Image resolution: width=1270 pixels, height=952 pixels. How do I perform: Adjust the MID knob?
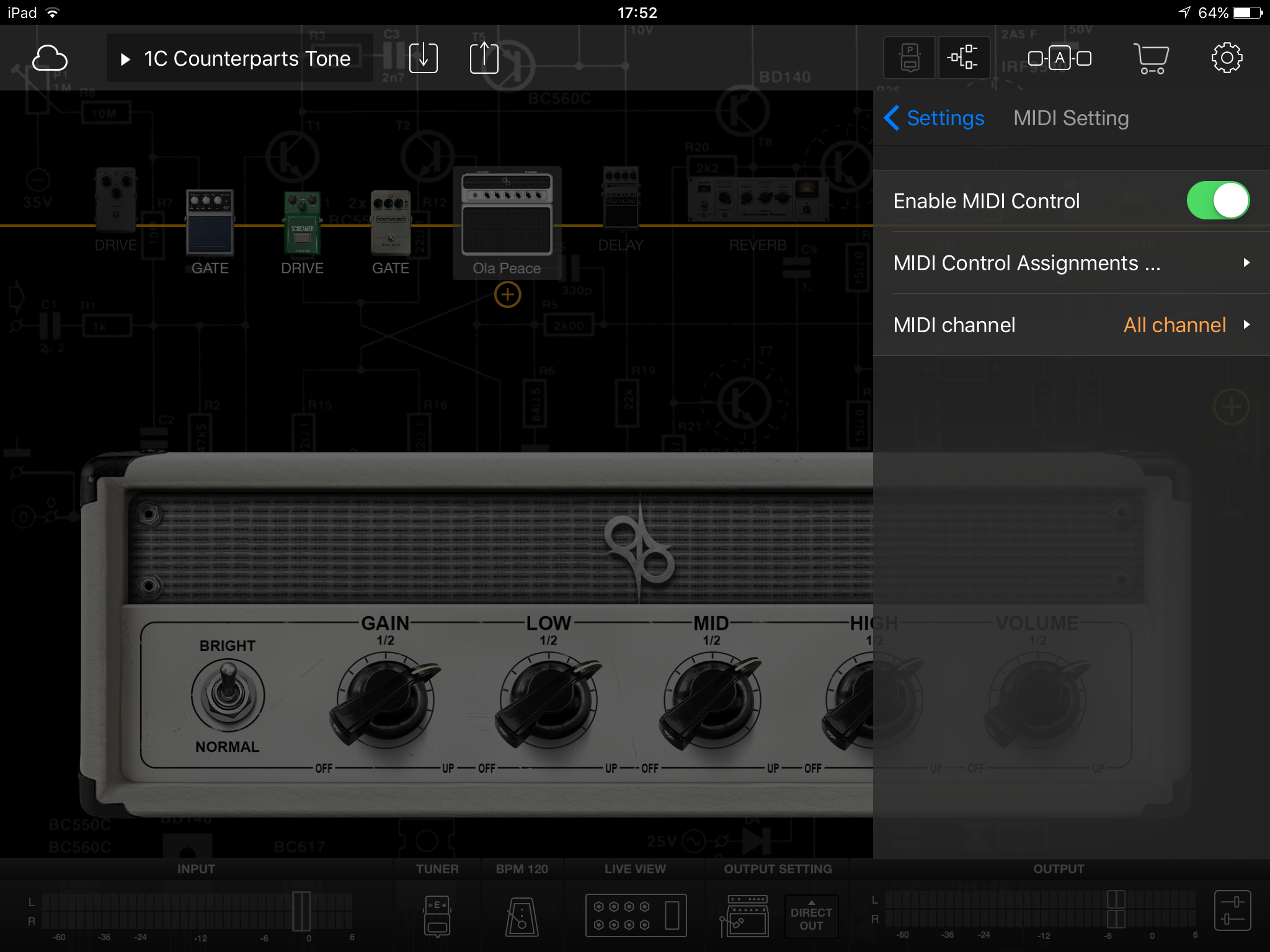click(711, 700)
